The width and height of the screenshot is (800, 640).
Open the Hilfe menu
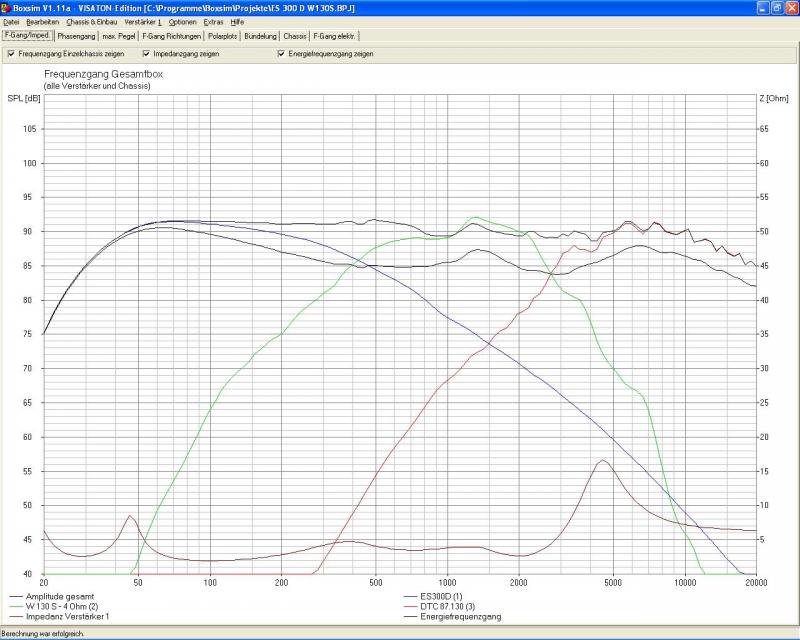[237, 21]
